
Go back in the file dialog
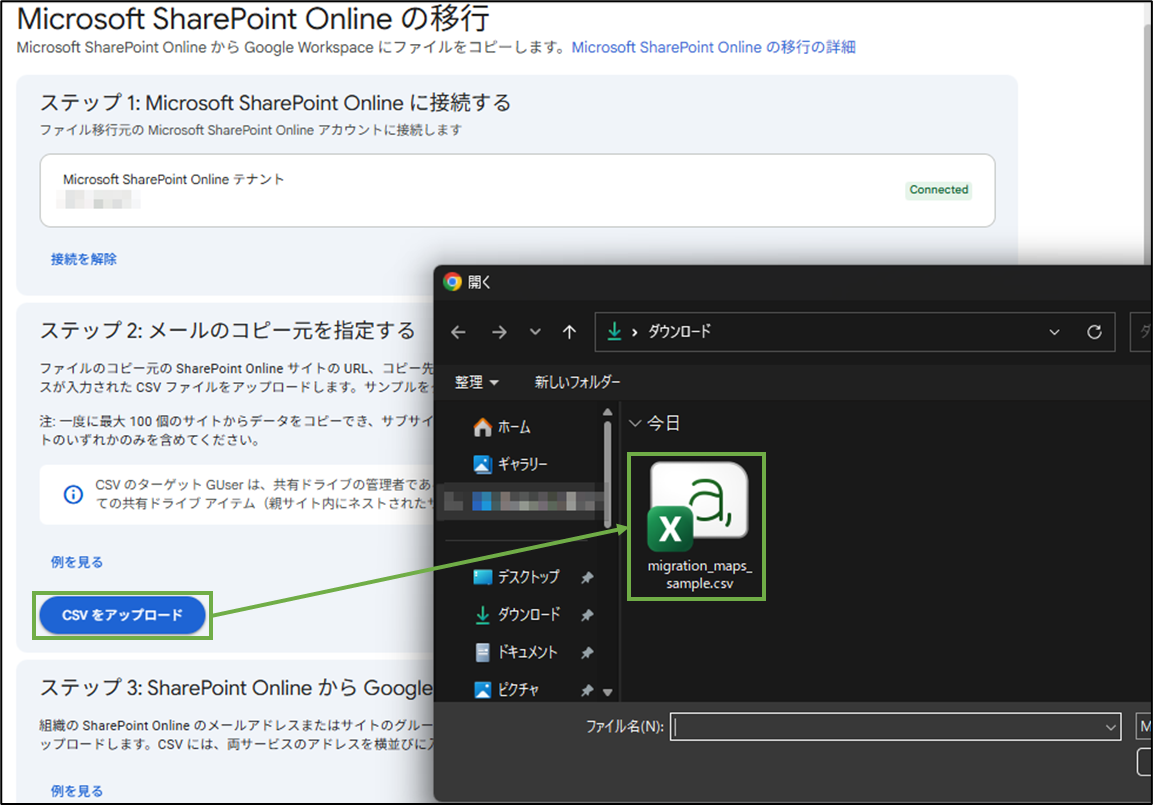pos(458,332)
